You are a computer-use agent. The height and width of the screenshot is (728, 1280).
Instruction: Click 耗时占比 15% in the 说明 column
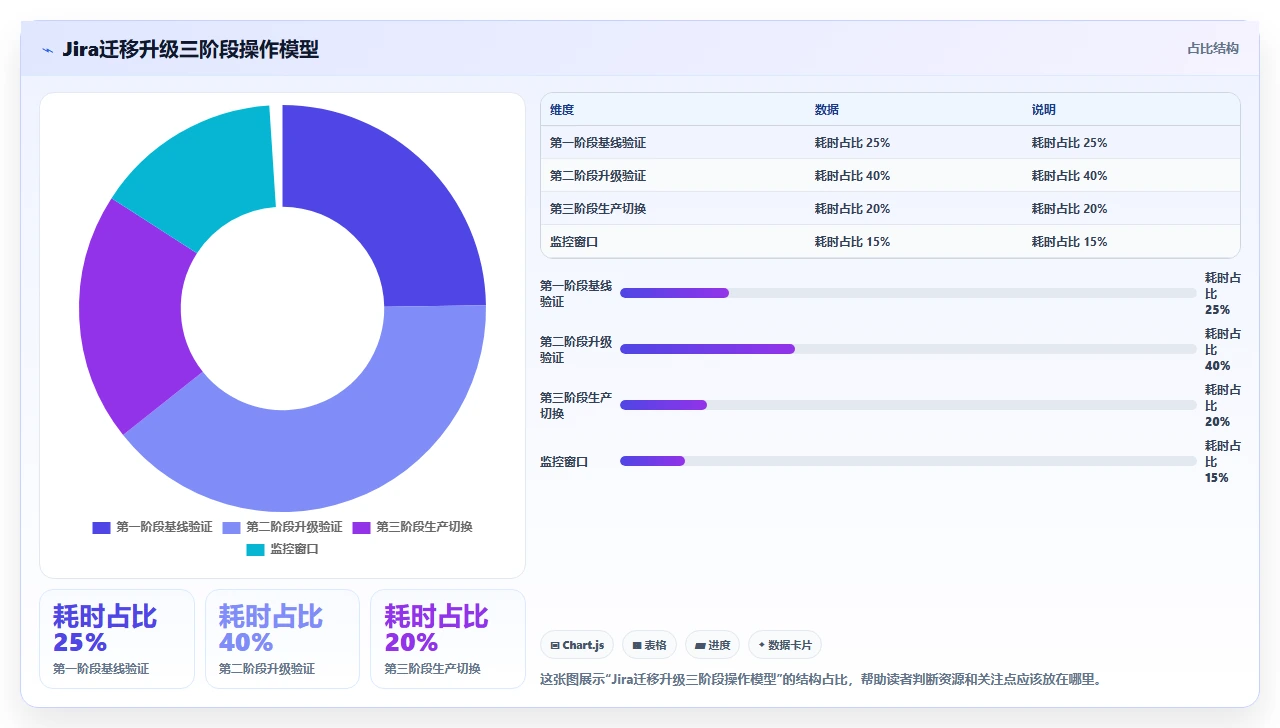click(1069, 242)
